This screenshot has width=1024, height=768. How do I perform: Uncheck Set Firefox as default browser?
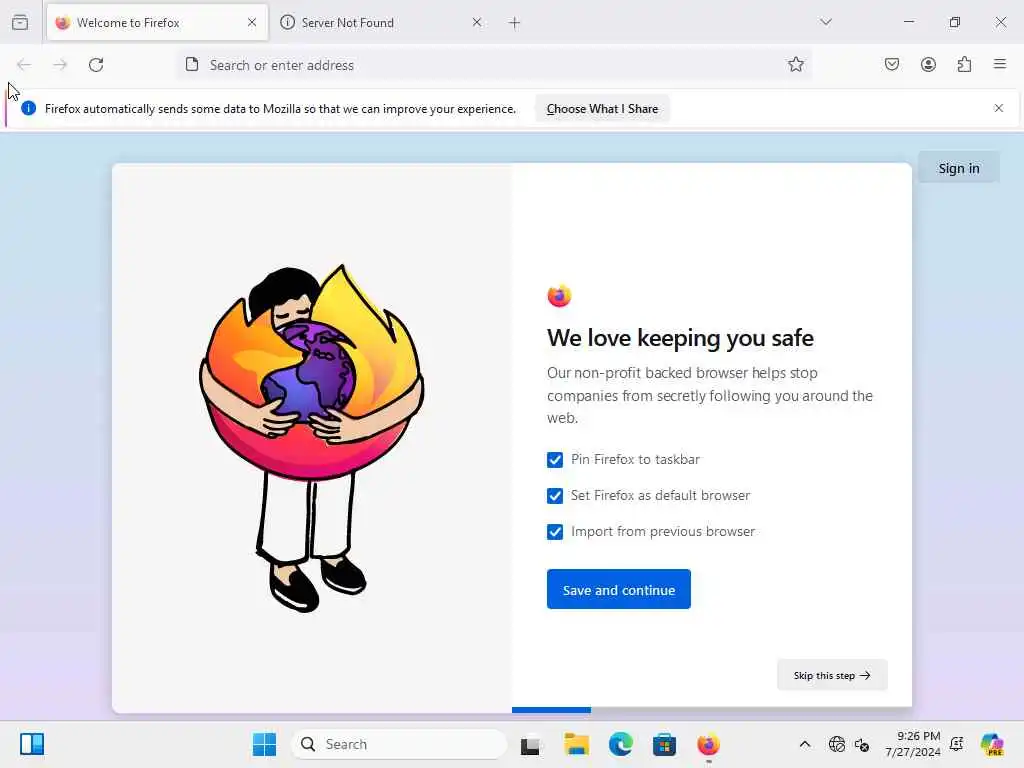[x=555, y=496]
